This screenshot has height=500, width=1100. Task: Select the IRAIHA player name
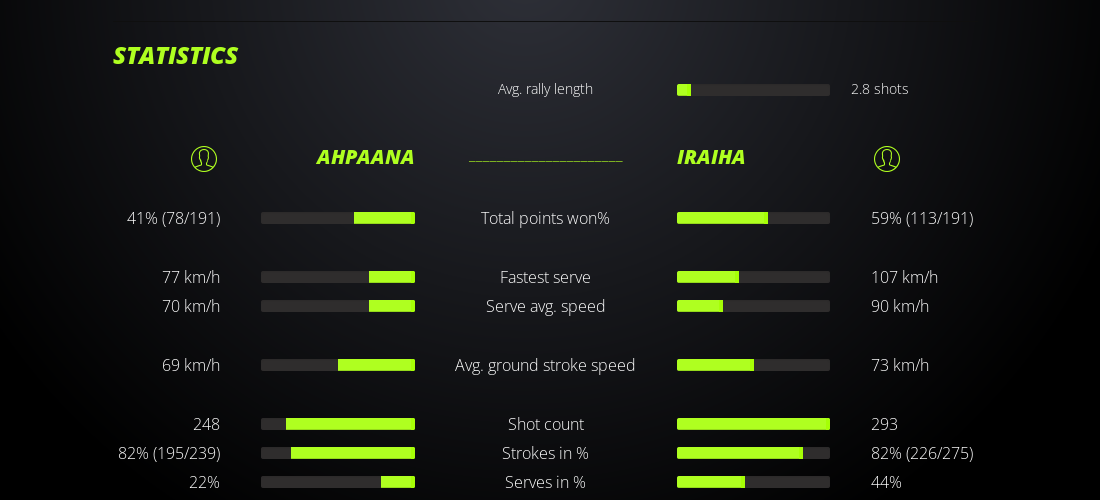tap(711, 157)
